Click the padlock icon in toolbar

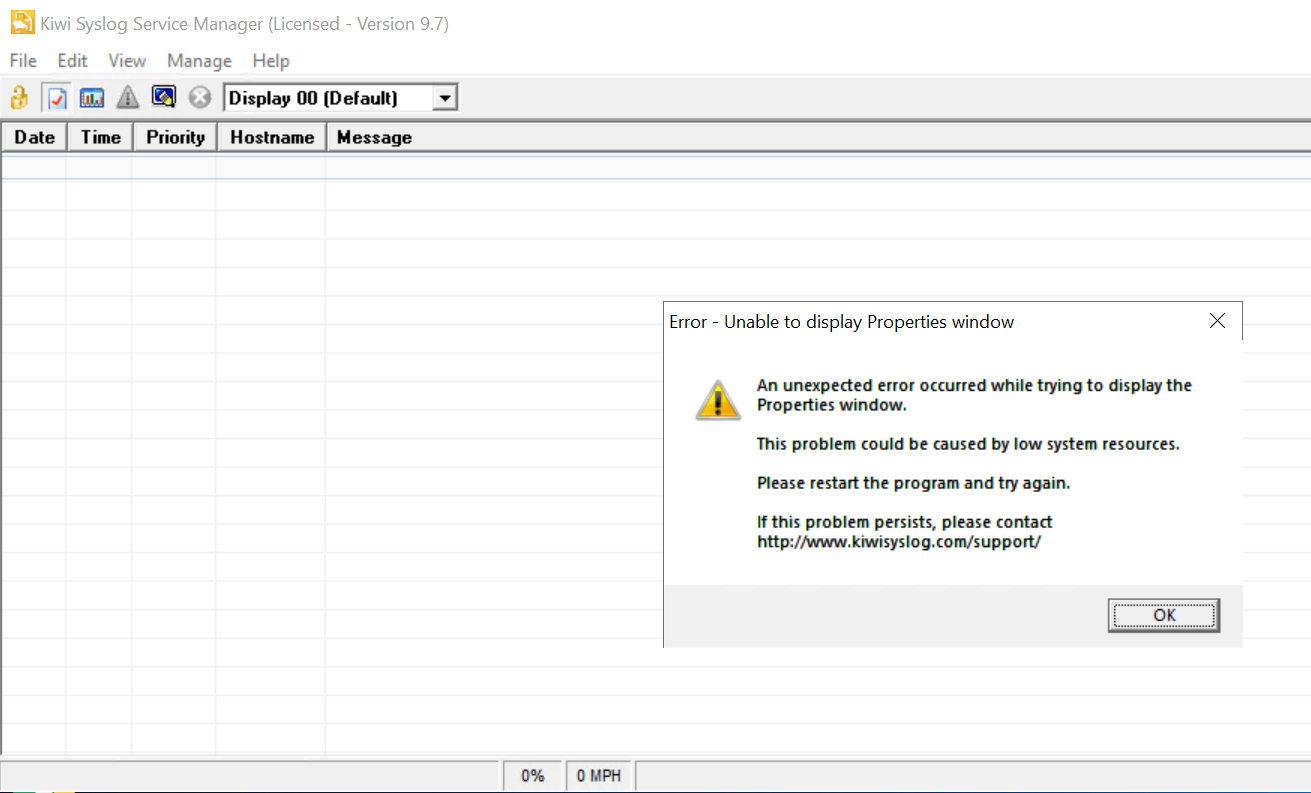(19, 98)
